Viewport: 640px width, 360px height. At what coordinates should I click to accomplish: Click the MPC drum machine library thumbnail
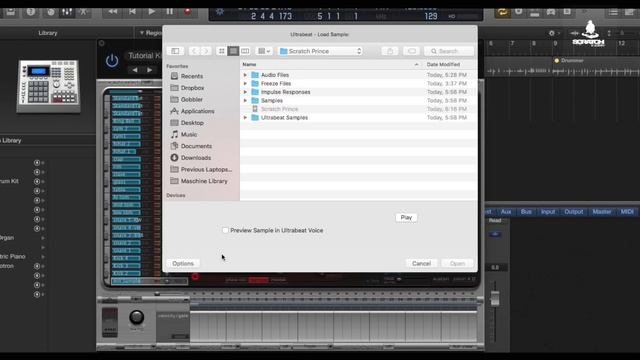(48, 86)
